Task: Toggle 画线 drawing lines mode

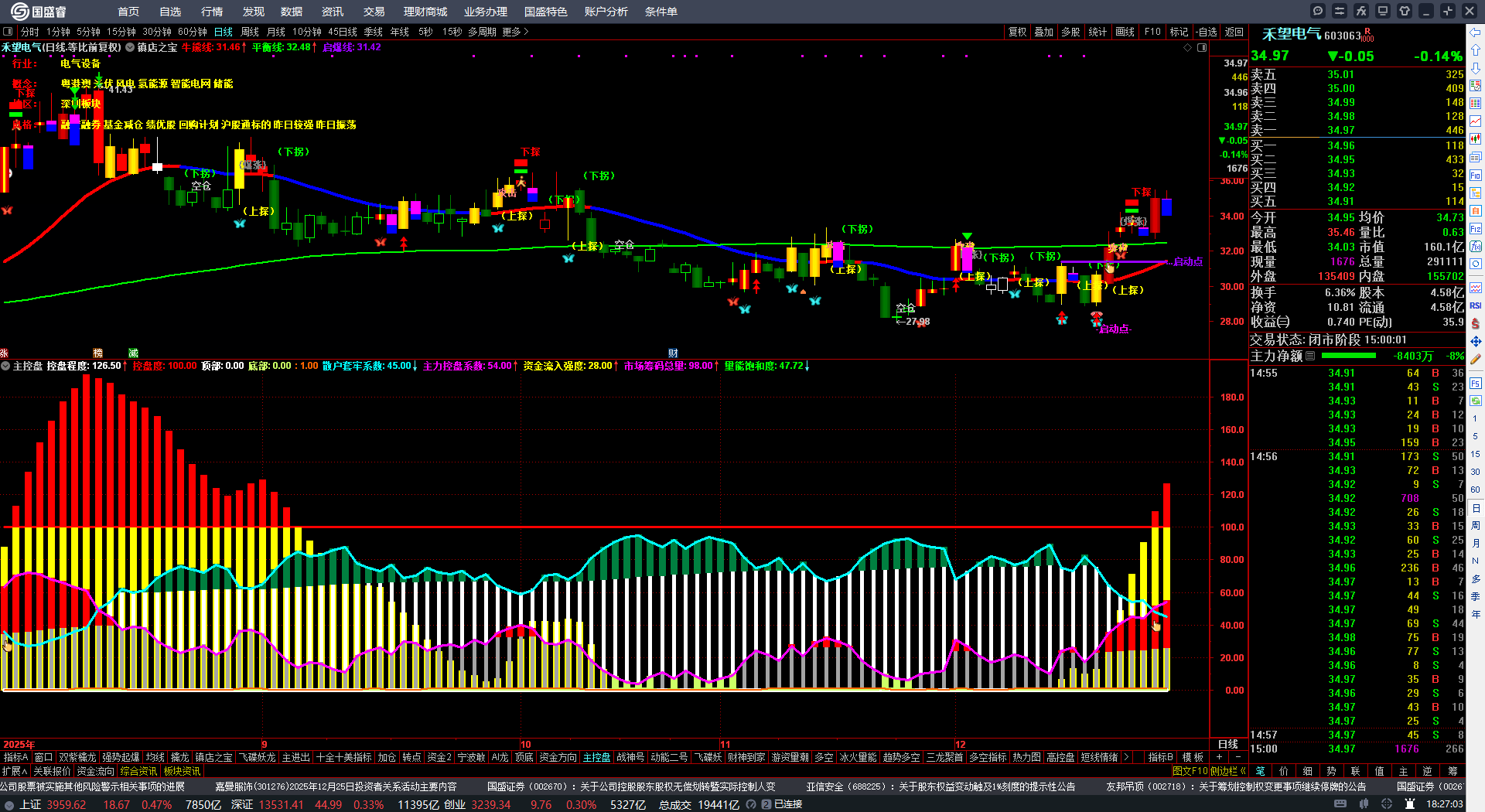Action: tap(1125, 32)
